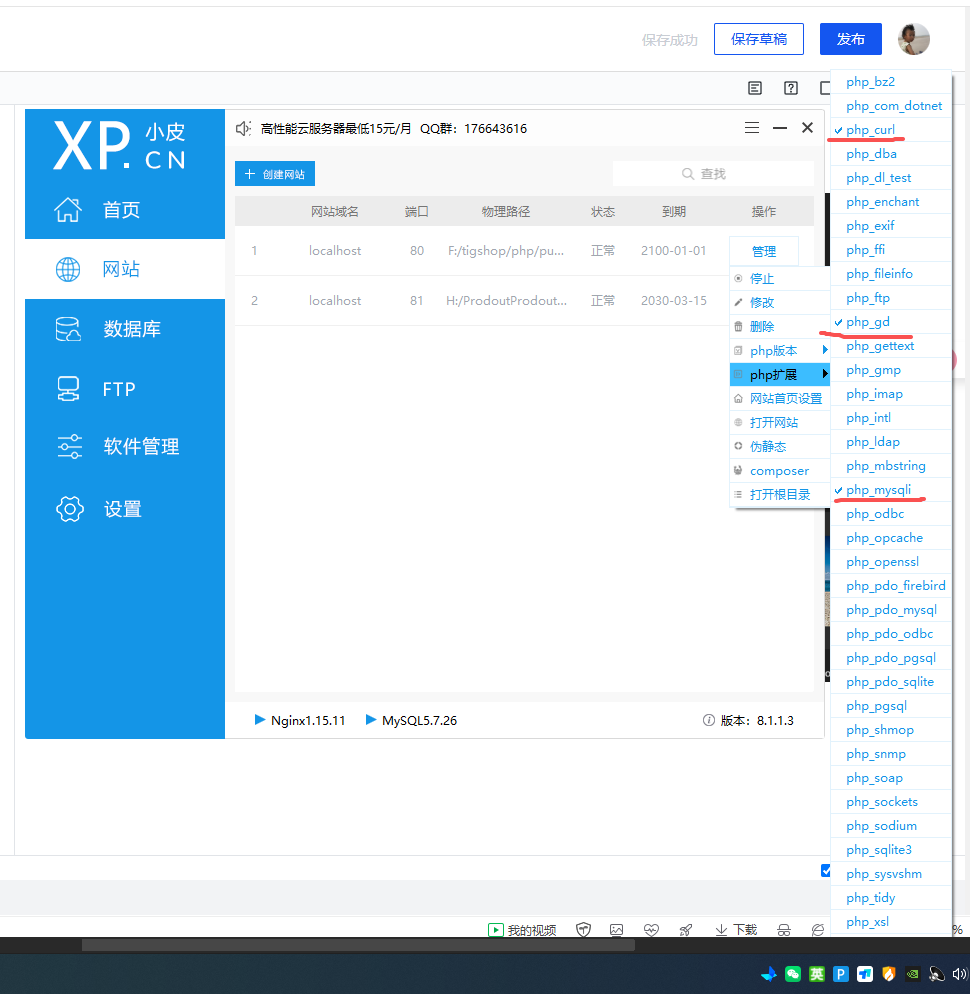Viewport: 970px width, 994px height.
Task: Click the speaker announcement icon
Action: click(243, 128)
